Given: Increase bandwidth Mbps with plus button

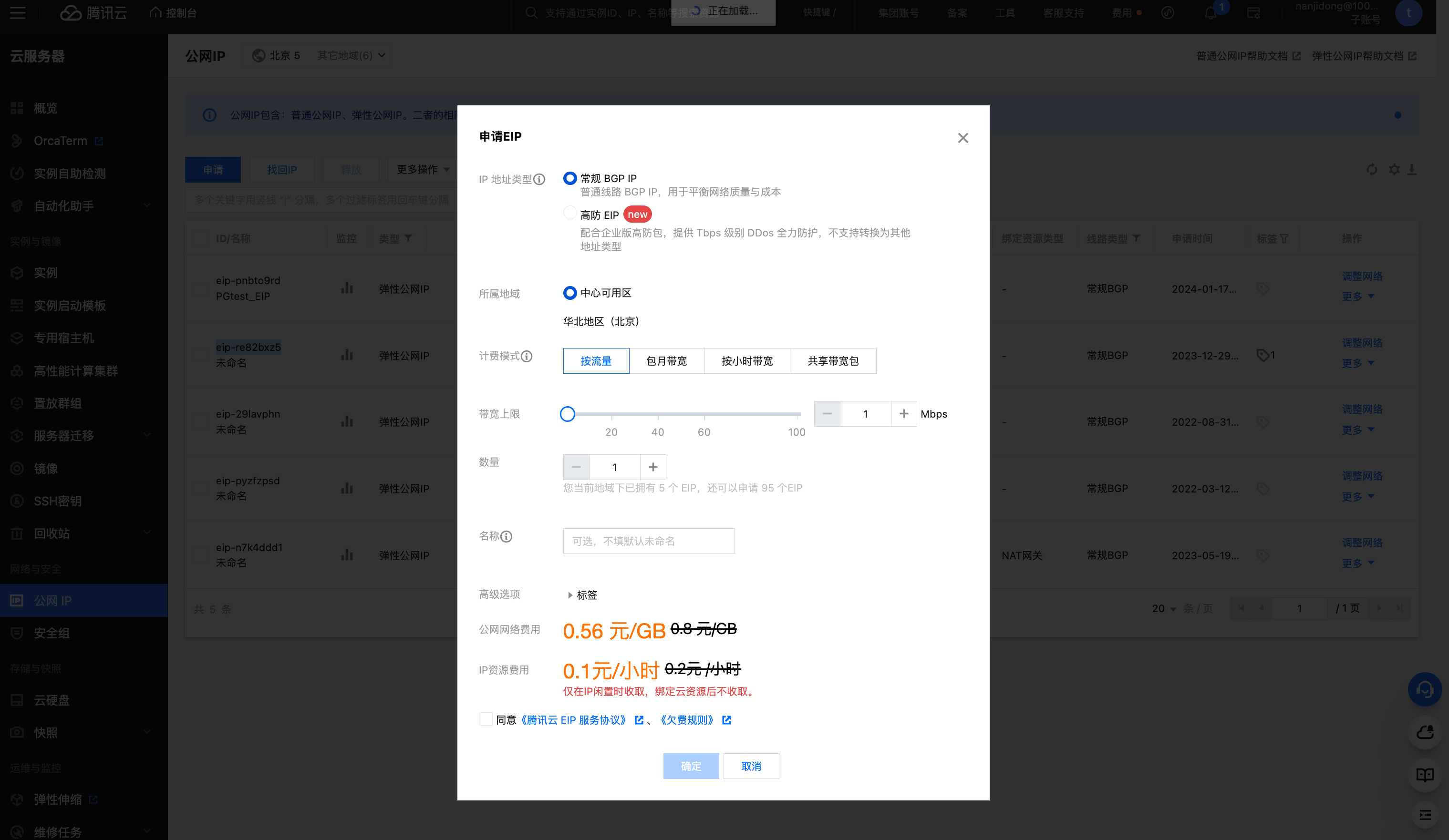Looking at the screenshot, I should click(903, 414).
